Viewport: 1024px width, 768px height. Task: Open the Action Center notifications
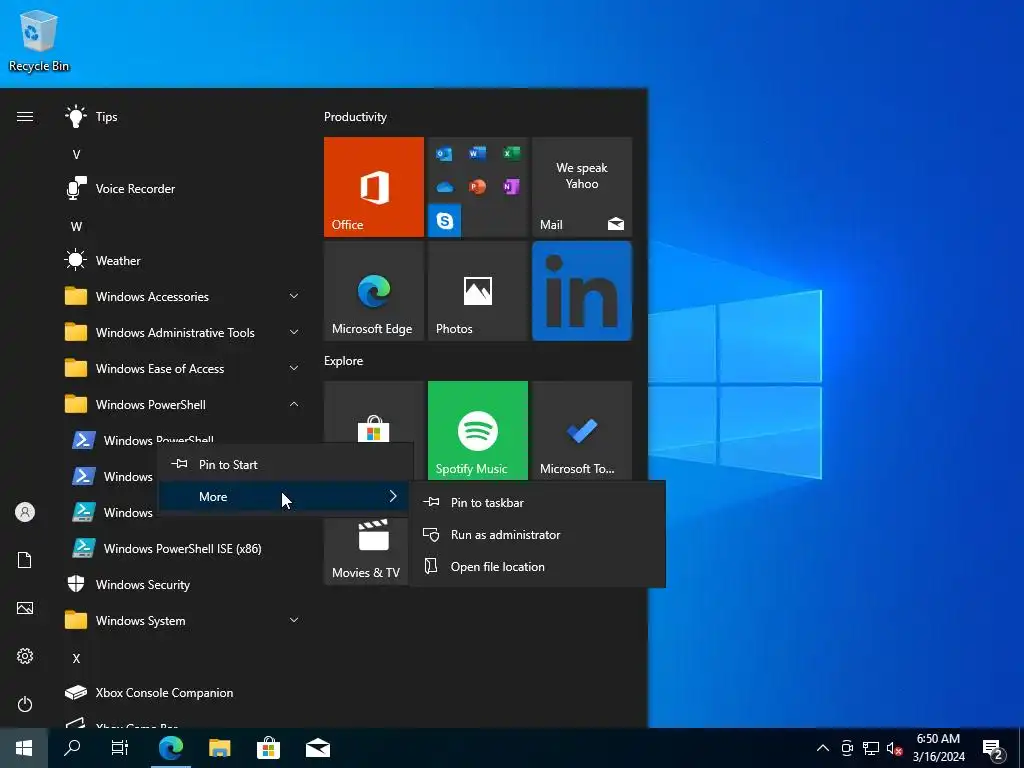coord(993,749)
